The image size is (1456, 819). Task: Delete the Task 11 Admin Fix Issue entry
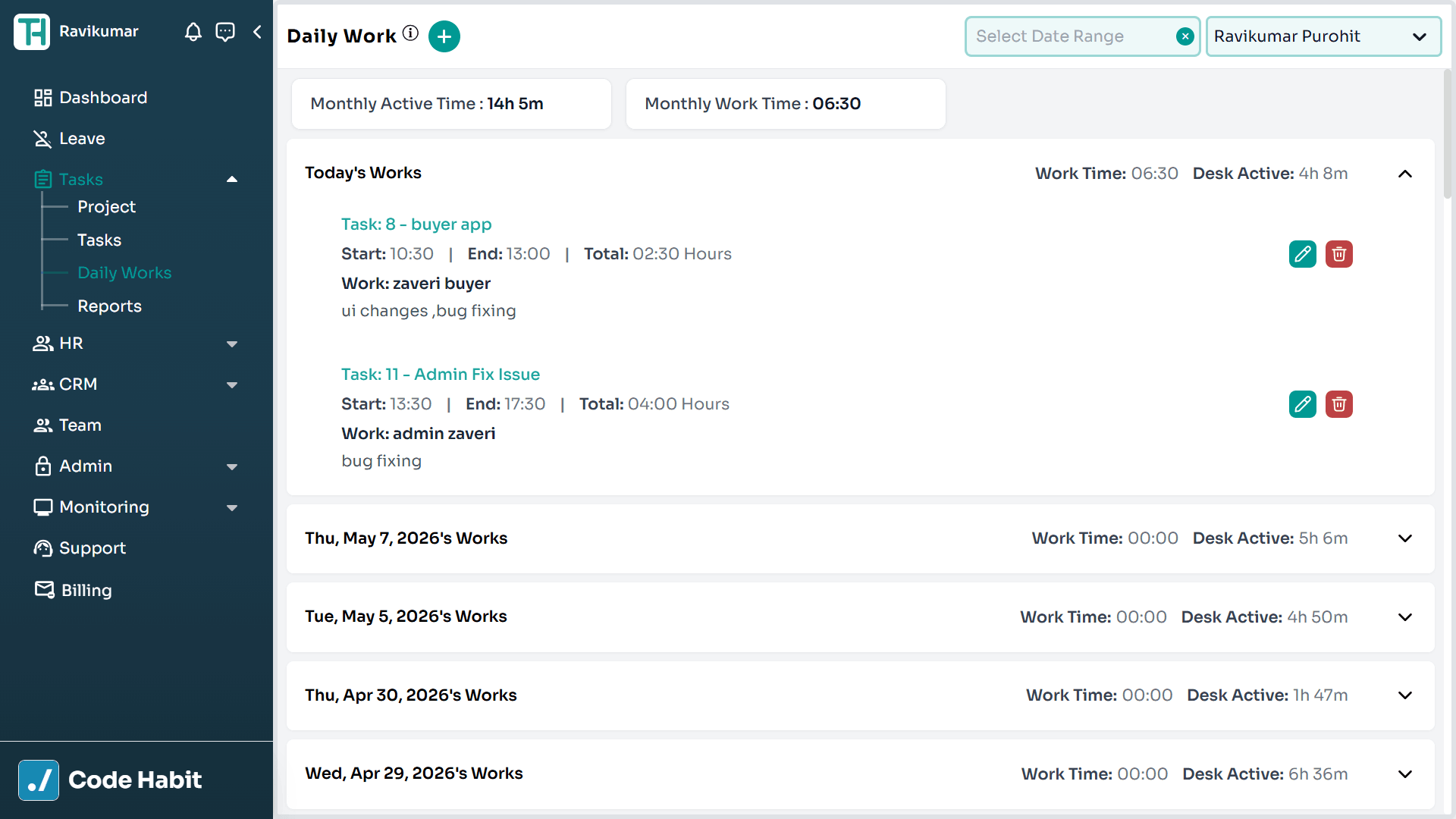[1339, 404]
